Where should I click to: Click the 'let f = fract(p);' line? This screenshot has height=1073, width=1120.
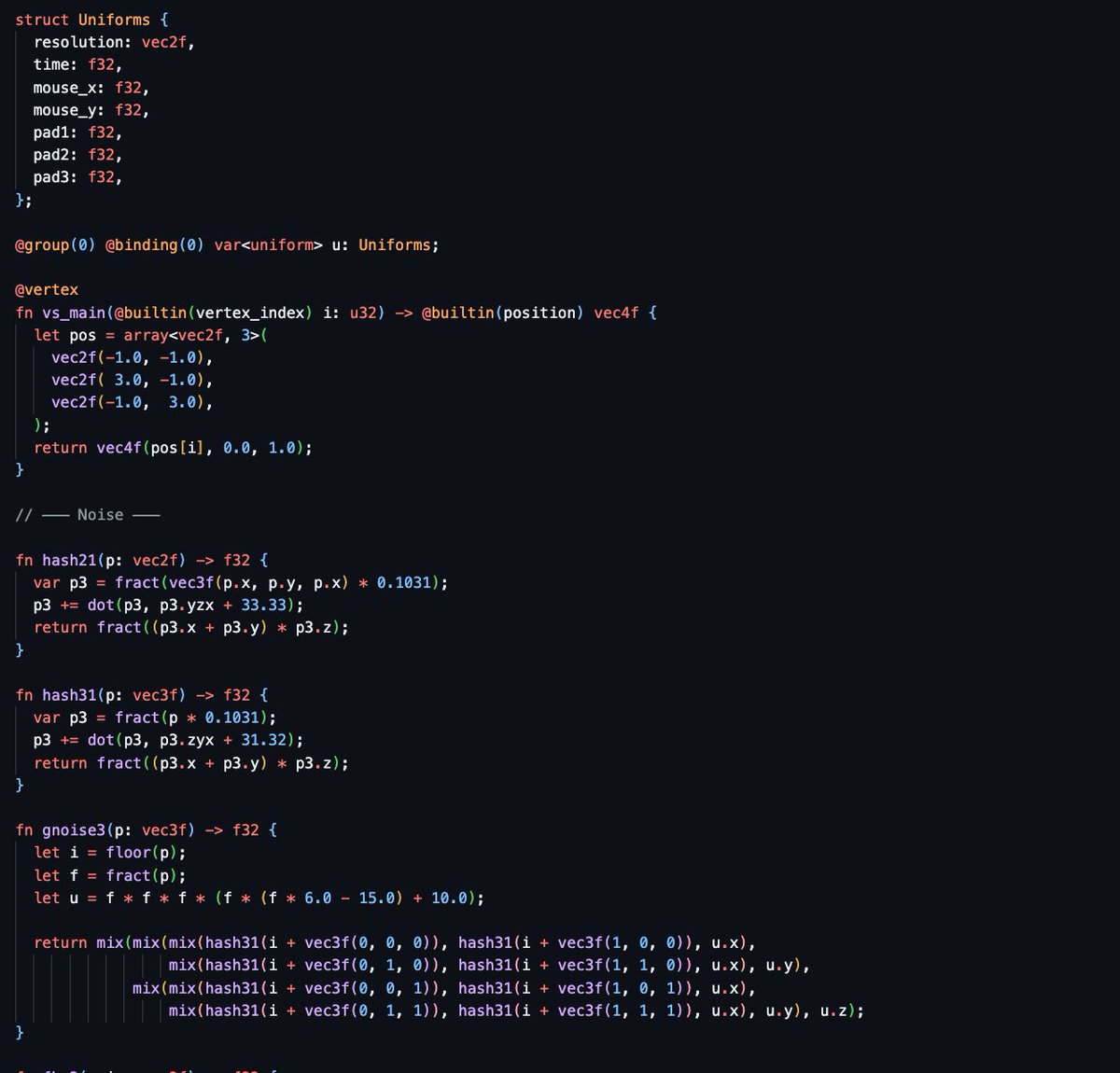coord(110,875)
